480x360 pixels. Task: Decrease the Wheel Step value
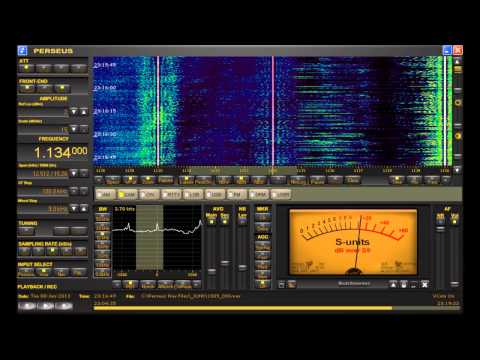74,209
